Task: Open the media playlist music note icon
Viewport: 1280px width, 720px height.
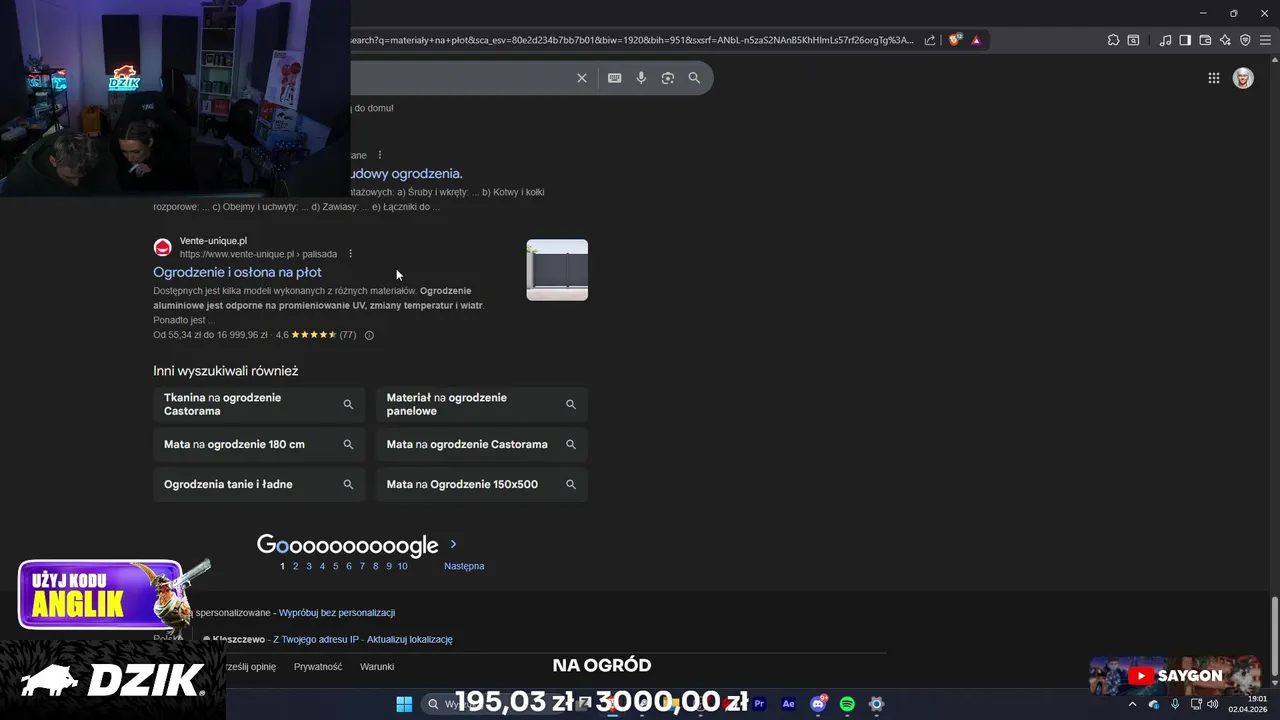Action: (x=1165, y=40)
